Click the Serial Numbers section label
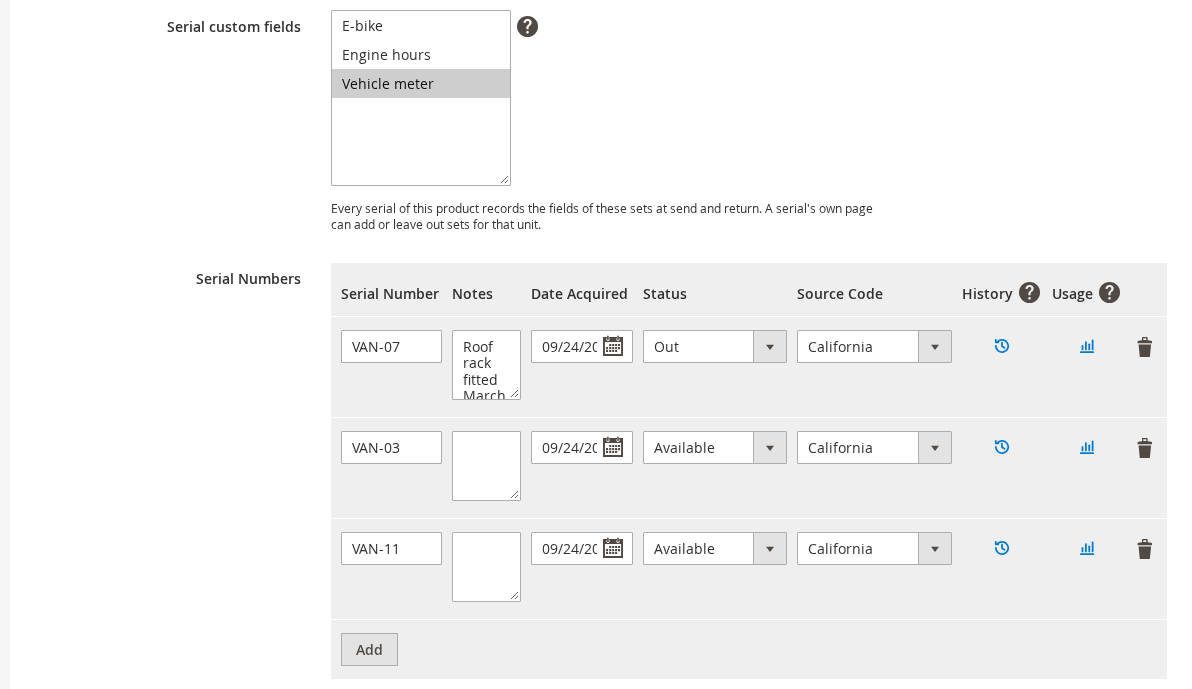The width and height of the screenshot is (1192, 689). (x=249, y=279)
